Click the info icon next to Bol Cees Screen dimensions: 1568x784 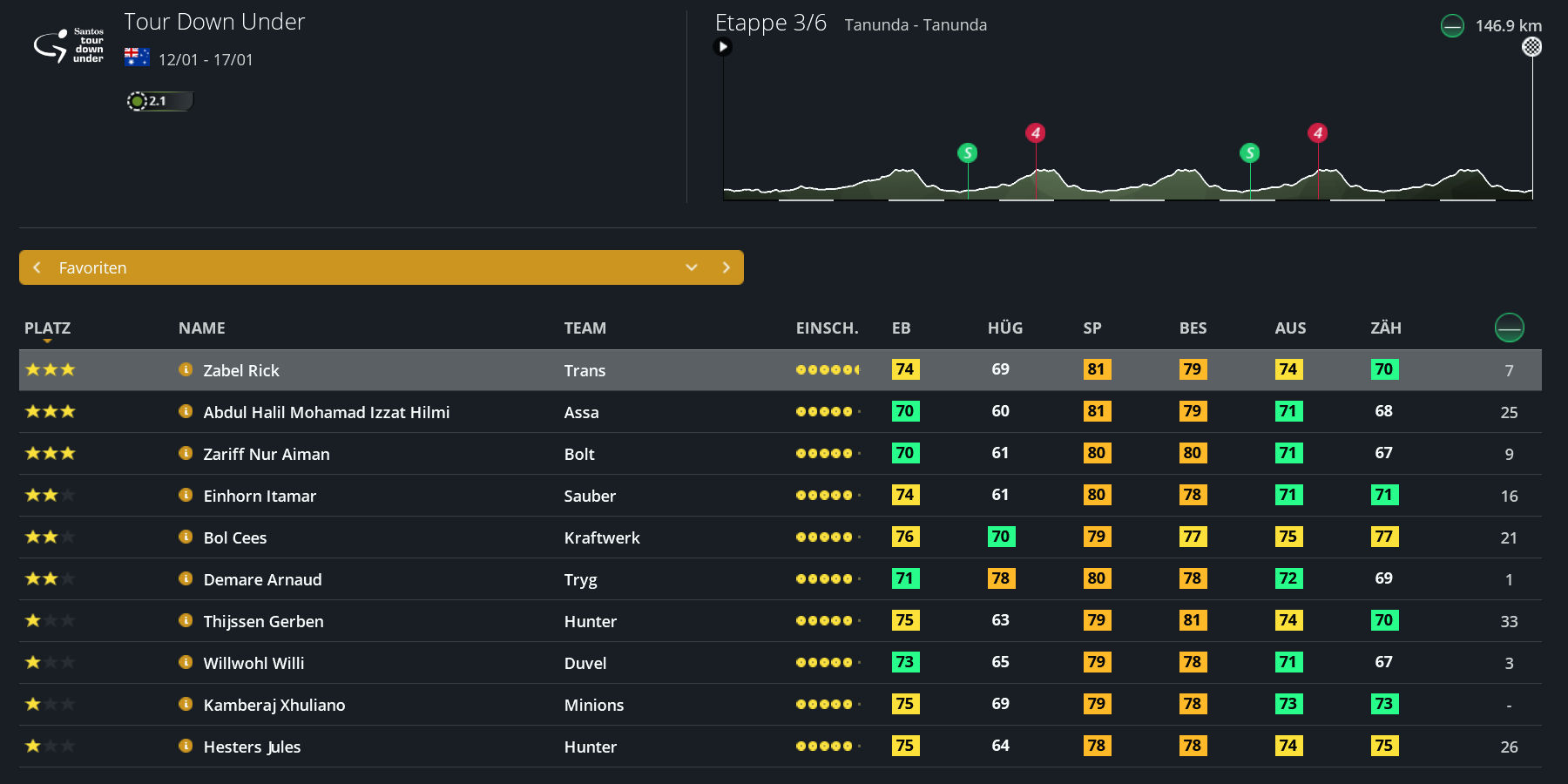click(x=186, y=537)
